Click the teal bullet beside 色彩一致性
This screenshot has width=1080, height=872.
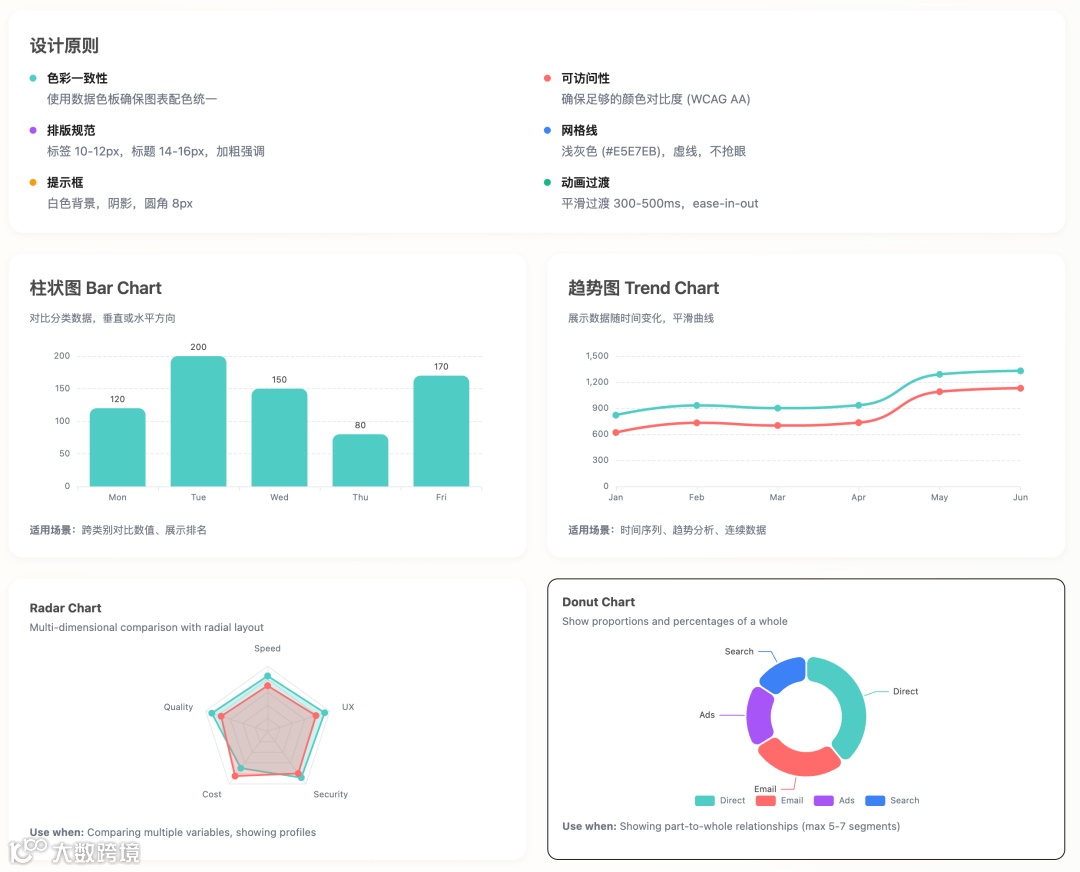(33, 78)
